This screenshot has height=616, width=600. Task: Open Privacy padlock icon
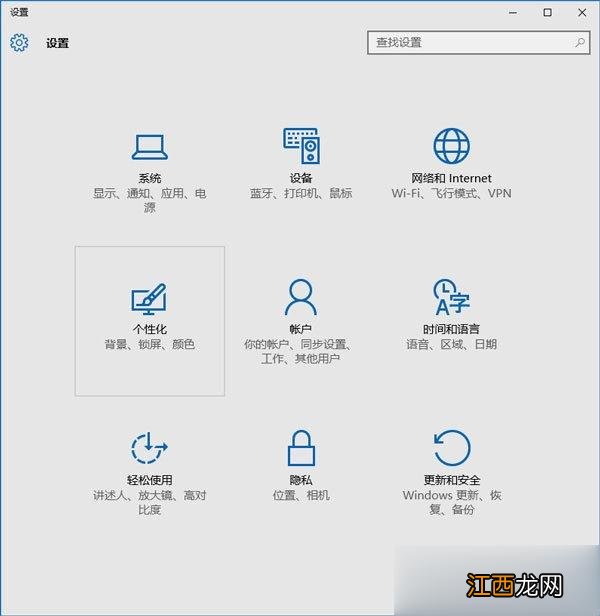[x=301, y=448]
